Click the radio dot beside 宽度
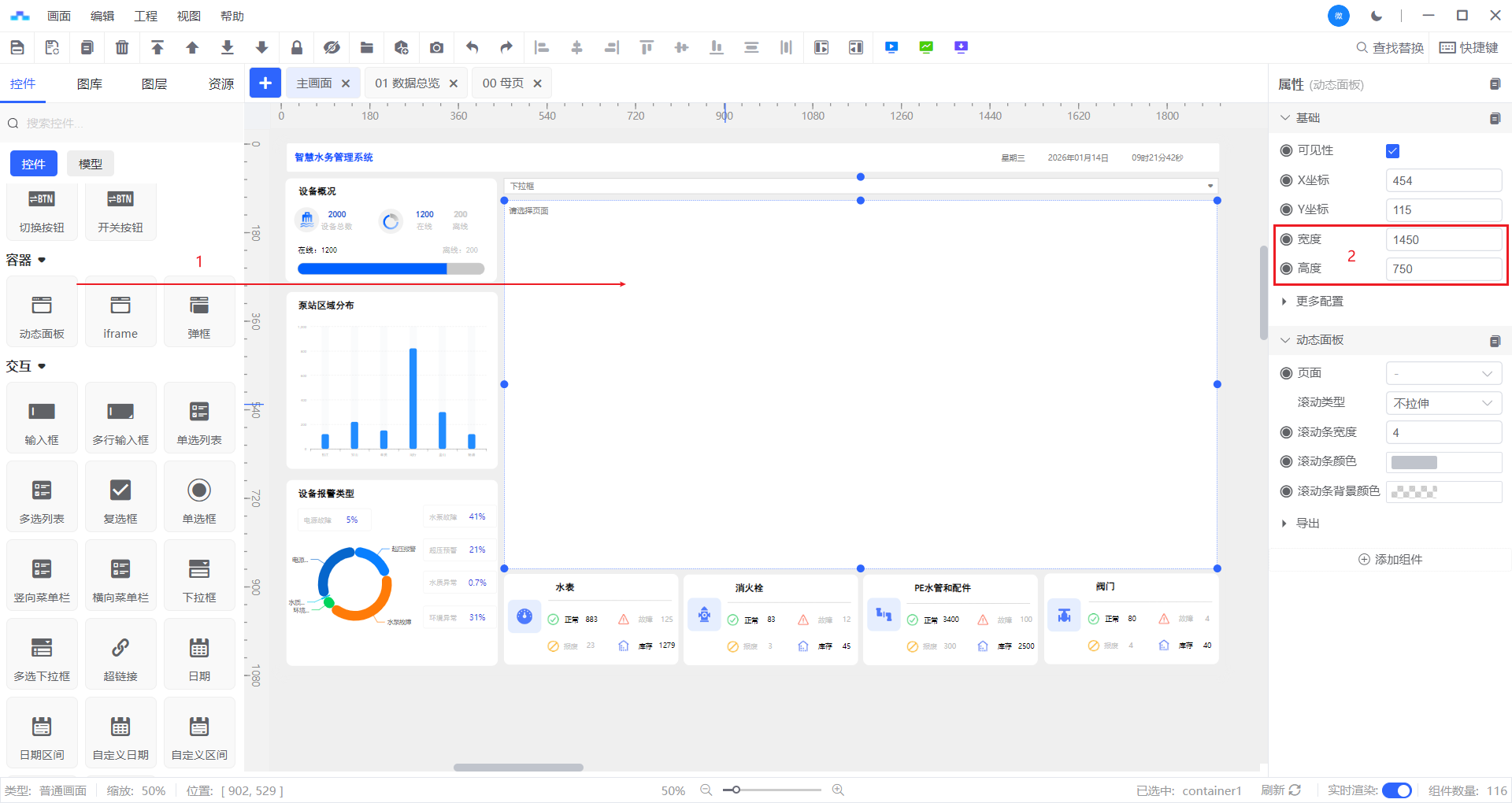This screenshot has height=803, width=1512. click(1286, 239)
